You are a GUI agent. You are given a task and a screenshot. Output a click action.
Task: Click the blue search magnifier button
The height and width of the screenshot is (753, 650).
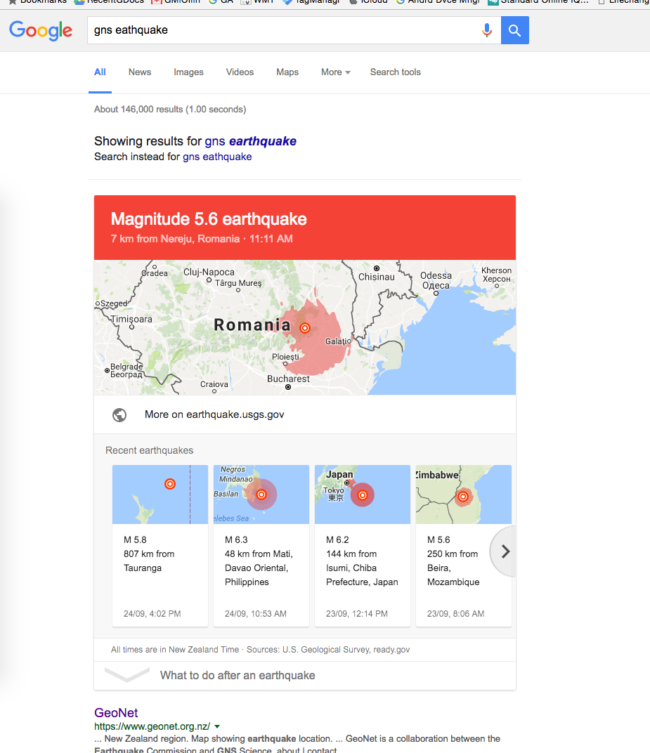pos(515,30)
